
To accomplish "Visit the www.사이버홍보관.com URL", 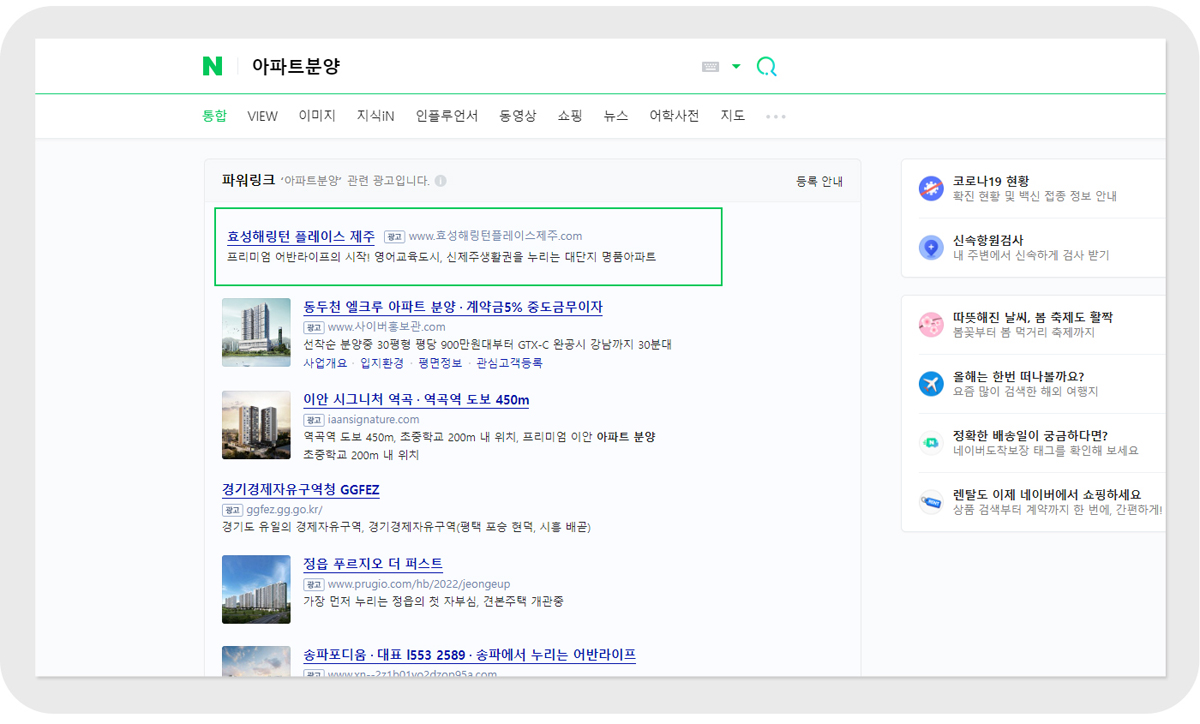I will point(387,327).
